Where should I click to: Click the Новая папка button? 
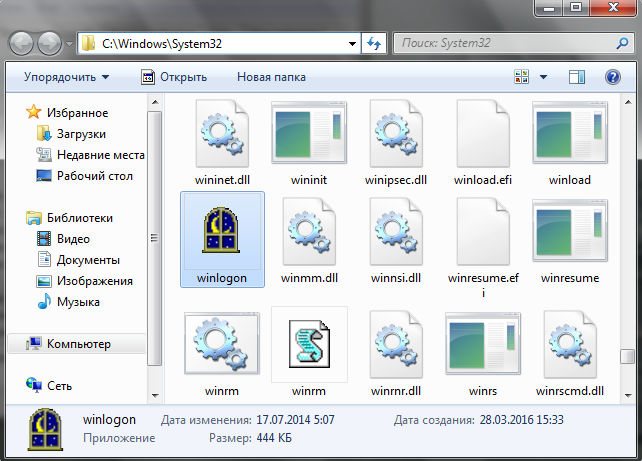pos(271,77)
